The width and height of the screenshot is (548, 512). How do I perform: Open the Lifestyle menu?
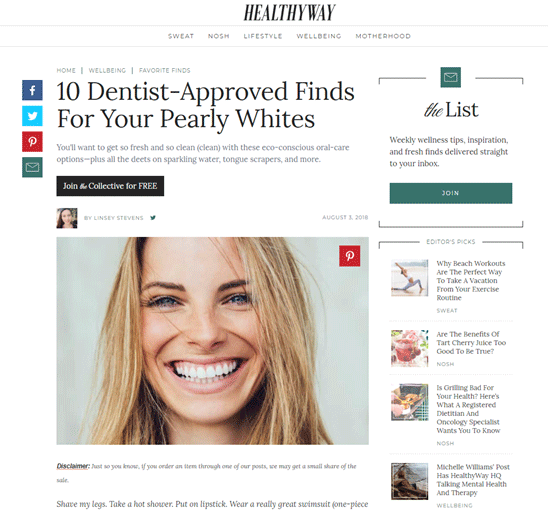(263, 36)
